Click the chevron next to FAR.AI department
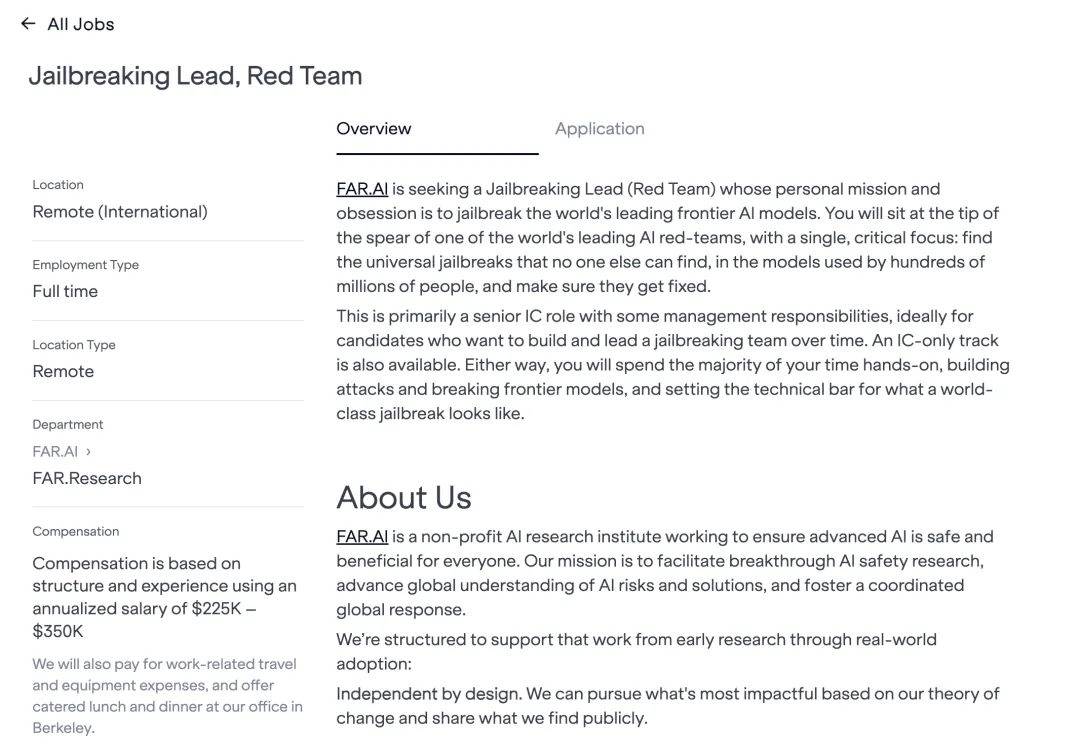The width and height of the screenshot is (1080, 744). pos(88,451)
